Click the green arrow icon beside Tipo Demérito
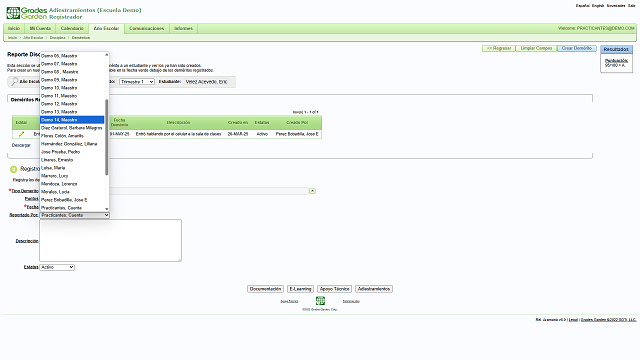The width and height of the screenshot is (640, 360). (312, 191)
